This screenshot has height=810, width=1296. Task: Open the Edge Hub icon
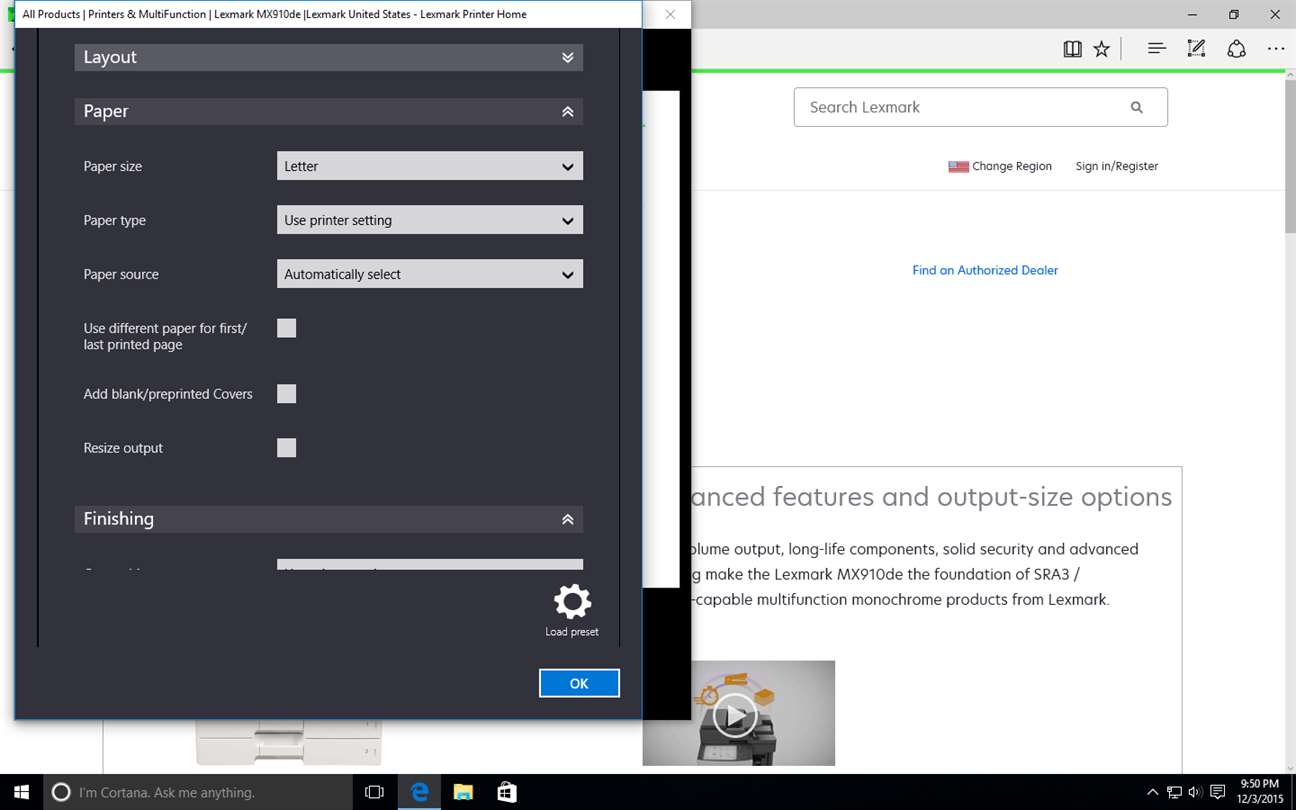tap(1157, 48)
